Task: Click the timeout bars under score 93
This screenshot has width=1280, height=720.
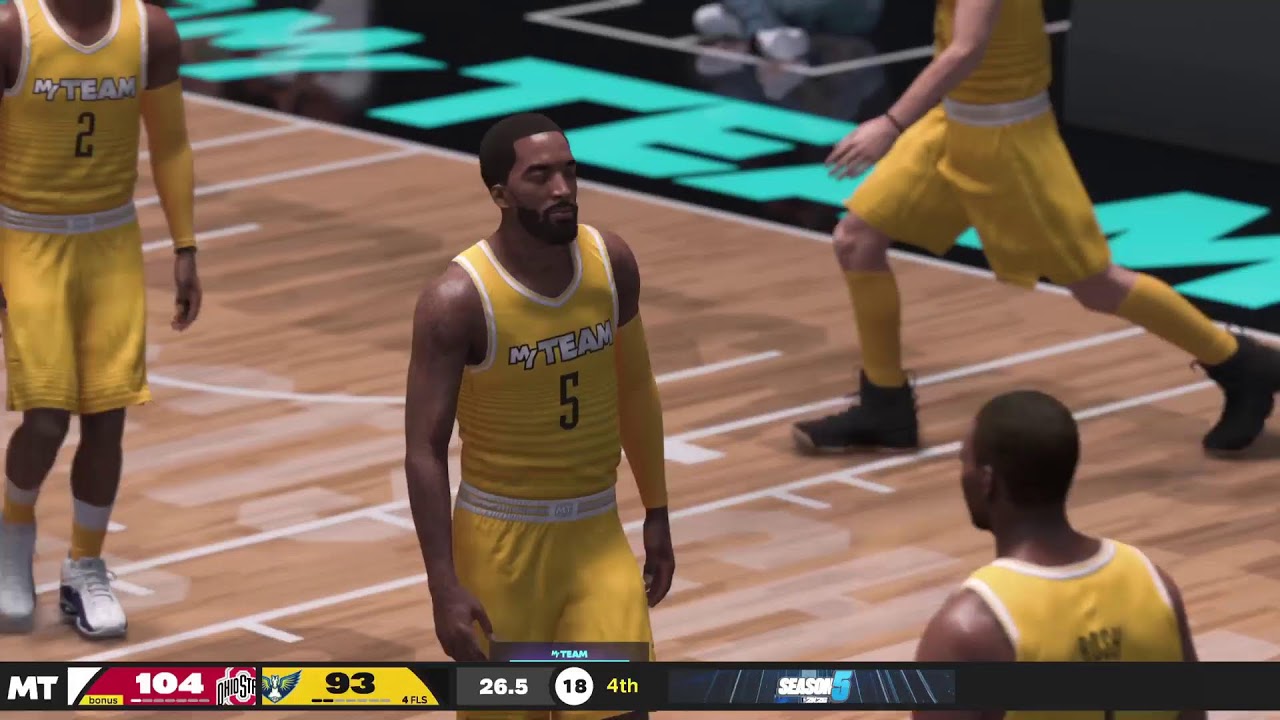Action: pyautogui.click(x=350, y=700)
